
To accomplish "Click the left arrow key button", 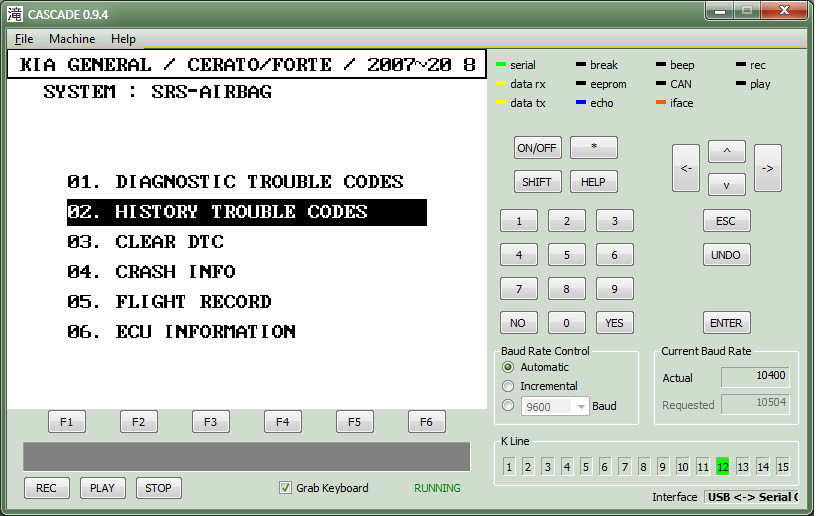I will tap(685, 168).
